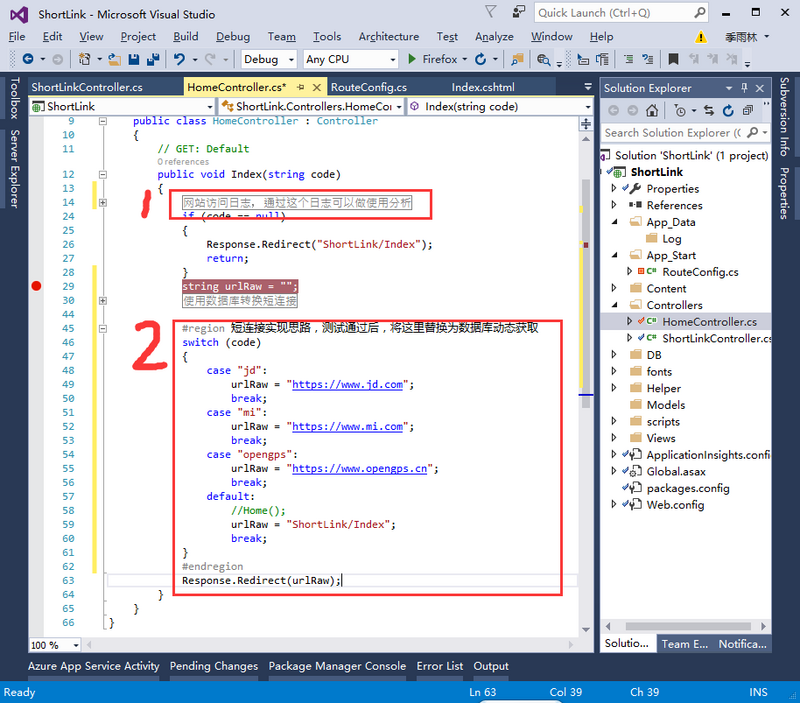
Task: Open the Analyze menu
Action: tap(494, 37)
